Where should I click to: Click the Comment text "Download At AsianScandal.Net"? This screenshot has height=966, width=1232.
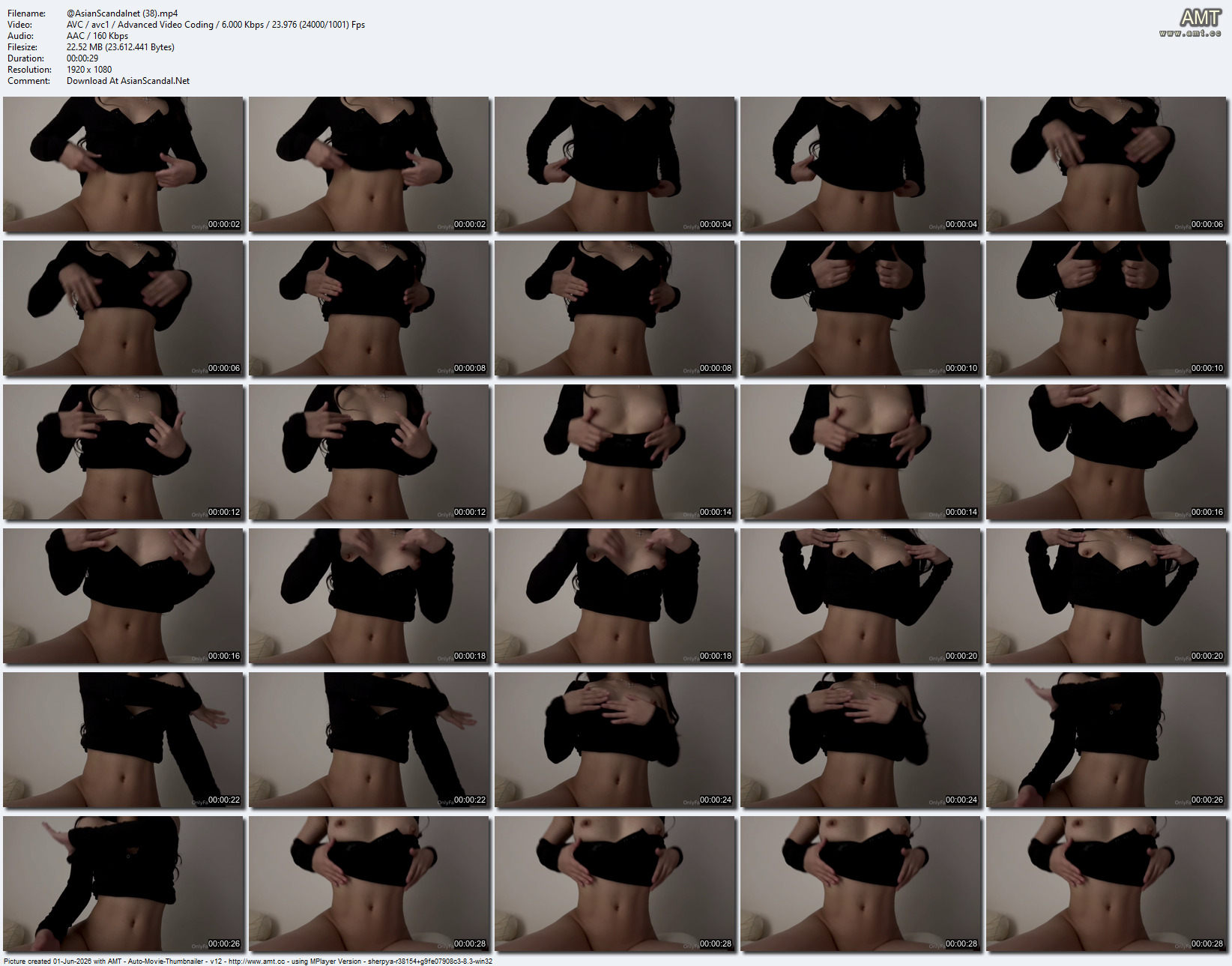pyautogui.click(x=128, y=81)
